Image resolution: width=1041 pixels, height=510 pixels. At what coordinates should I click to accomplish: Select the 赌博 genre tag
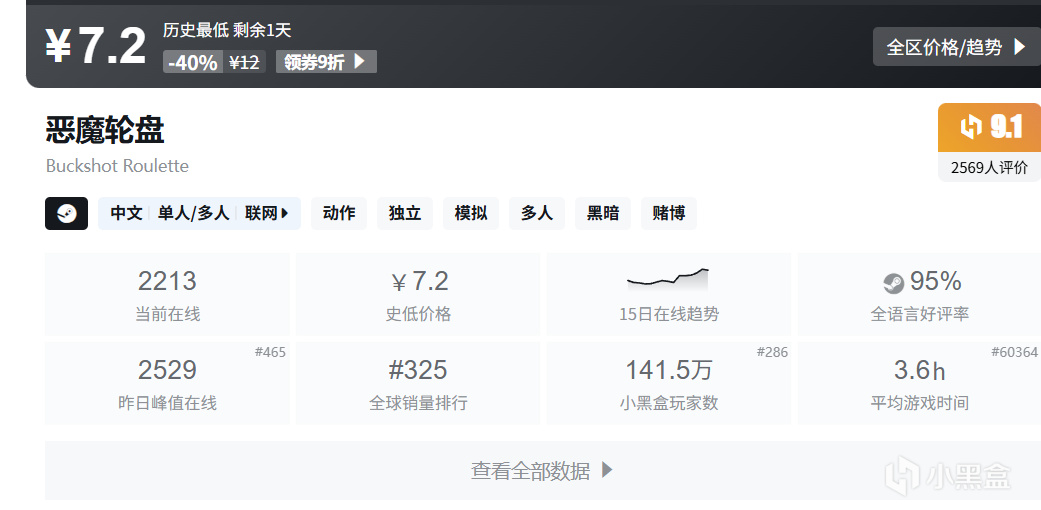pos(669,213)
